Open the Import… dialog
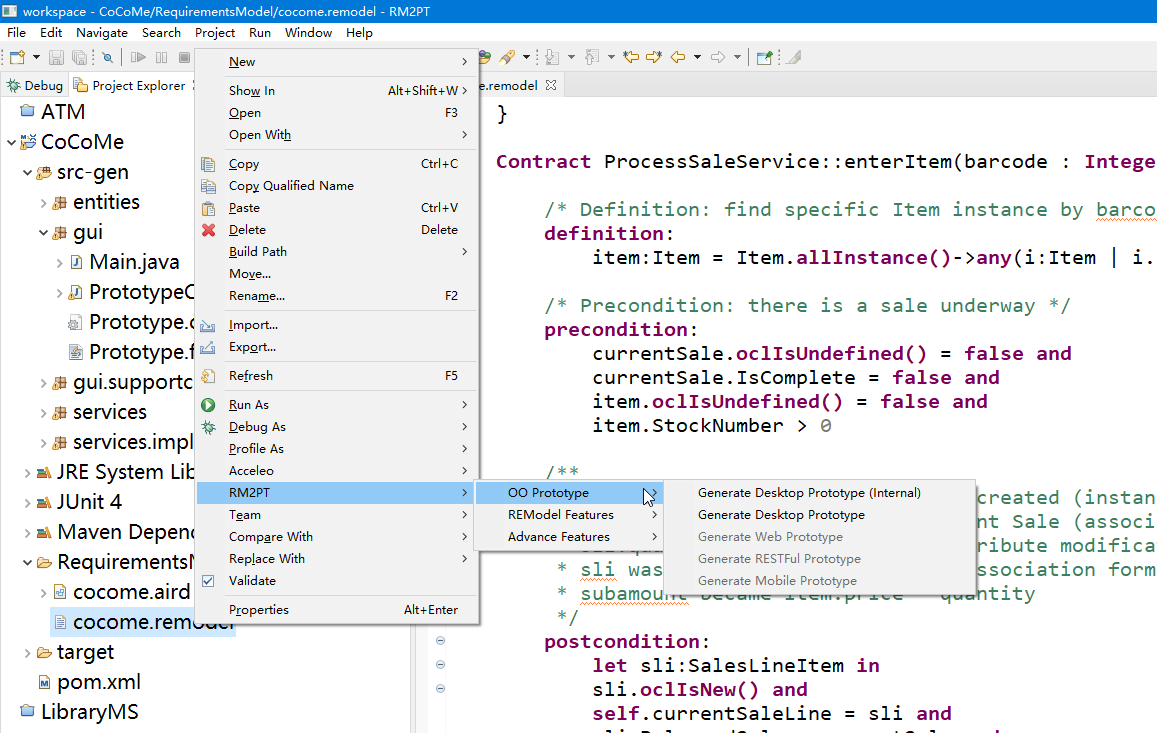The image size is (1157, 733). point(338,325)
